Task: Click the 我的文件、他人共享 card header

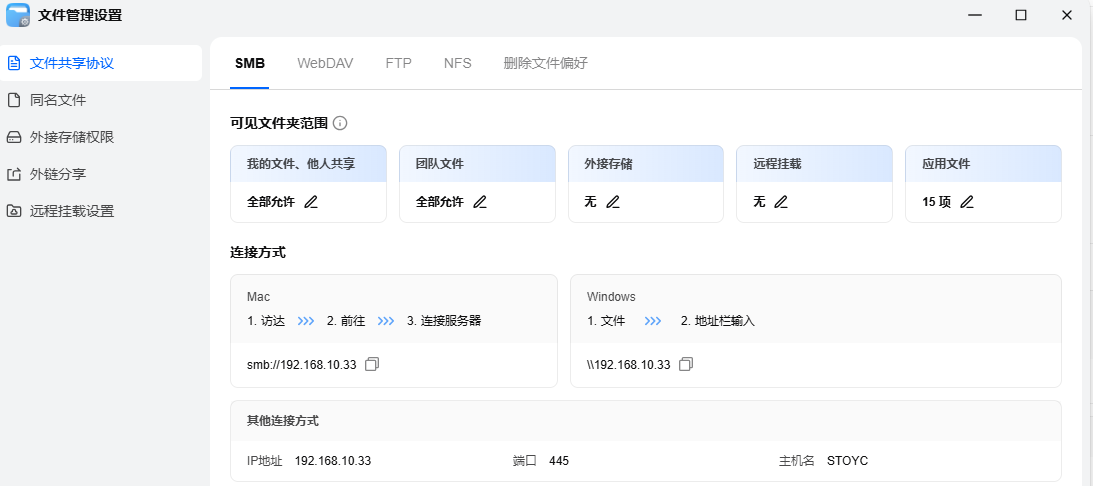Action: (308, 164)
